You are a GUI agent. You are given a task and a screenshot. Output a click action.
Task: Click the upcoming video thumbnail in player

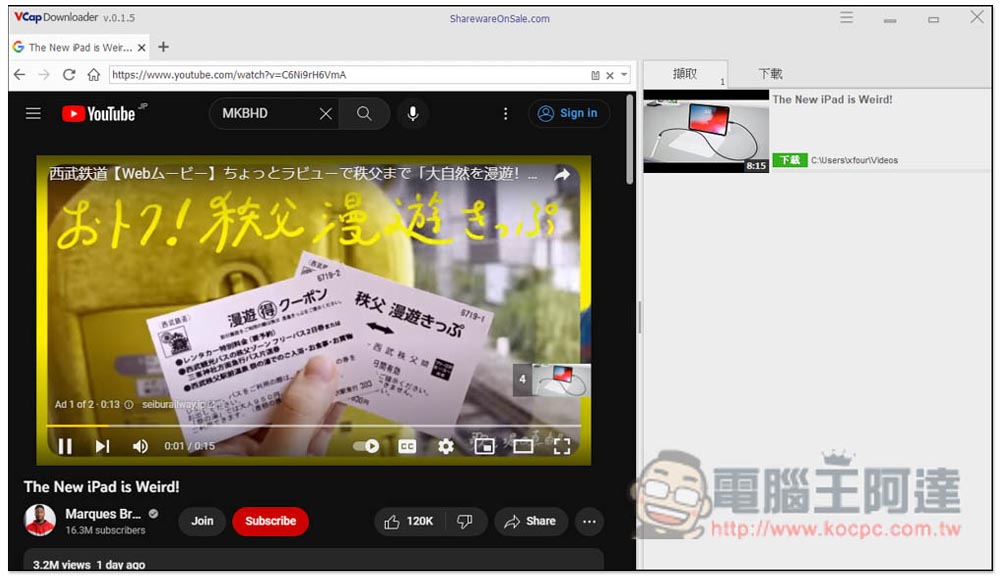click(561, 379)
